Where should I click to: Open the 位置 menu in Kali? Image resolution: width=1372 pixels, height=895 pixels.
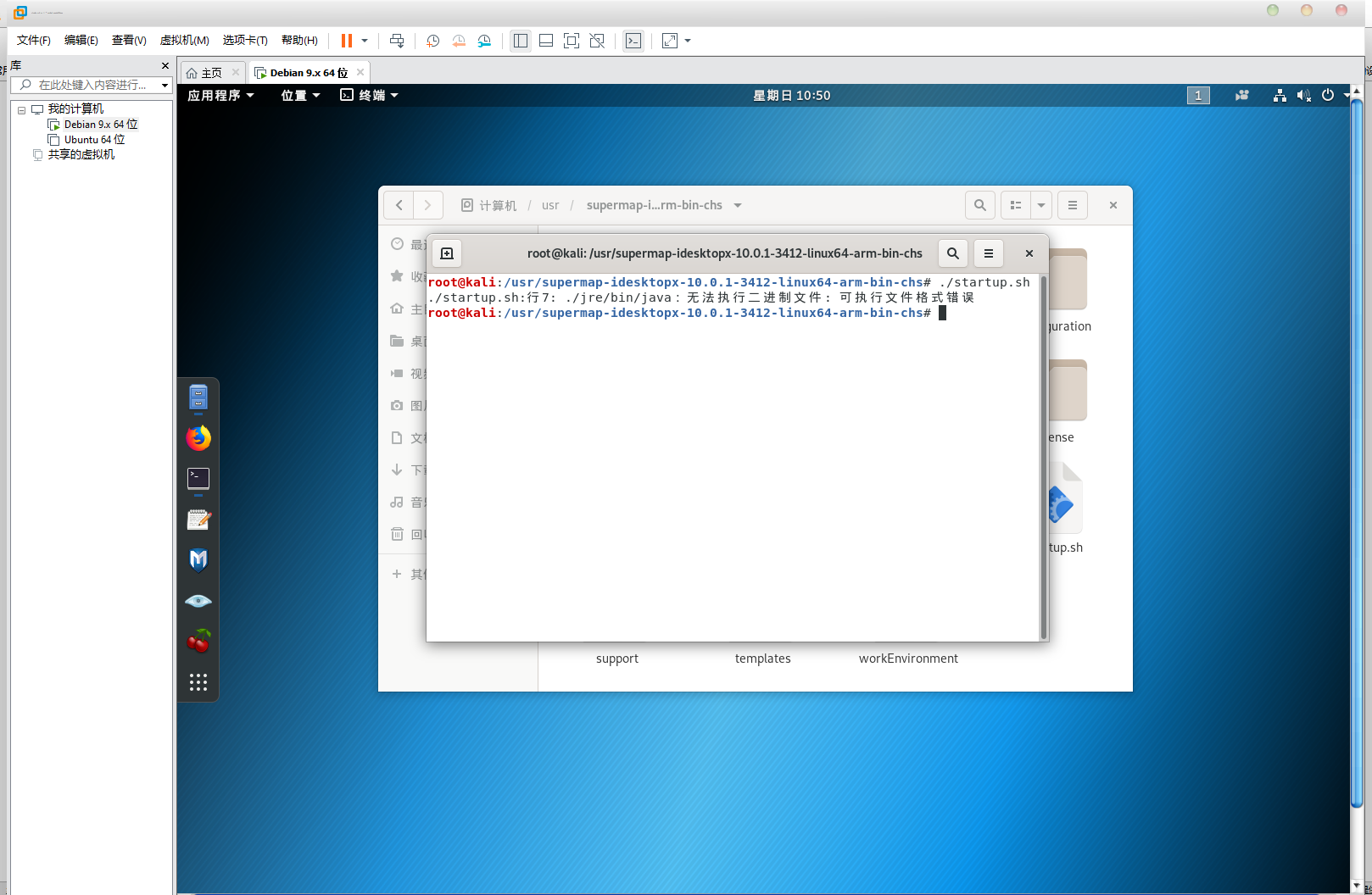301,96
